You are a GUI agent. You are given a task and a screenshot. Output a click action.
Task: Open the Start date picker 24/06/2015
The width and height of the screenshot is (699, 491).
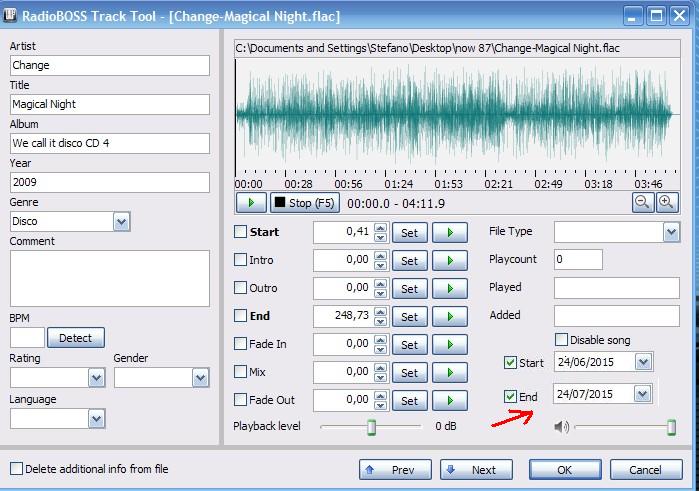pos(643,362)
